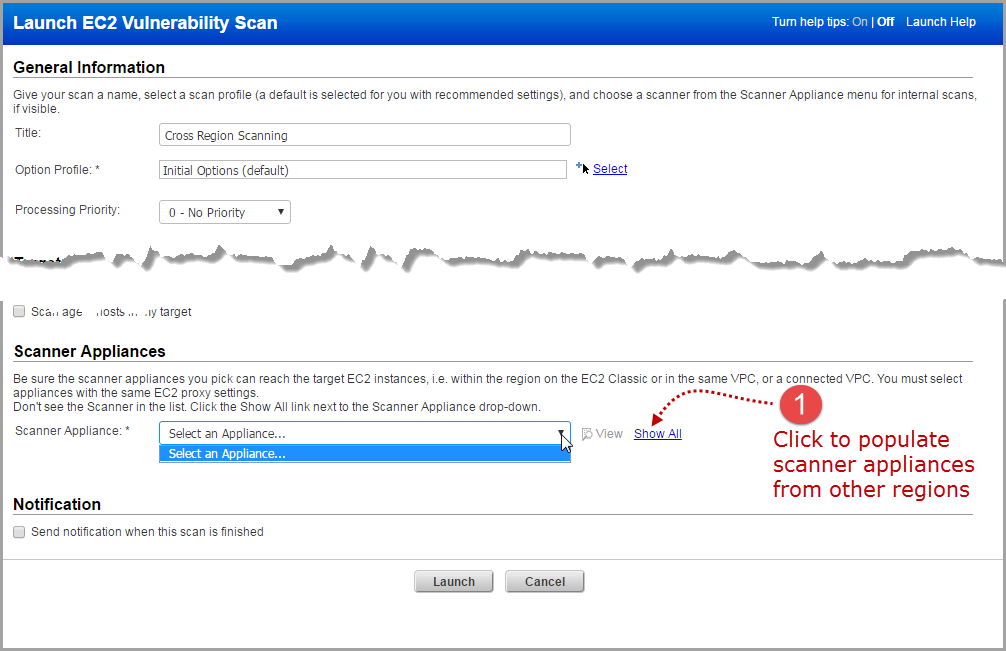Screen dimensions: 1006x651
Task: Click the Scanner Appliance dropdown arrow
Action: pyautogui.click(x=561, y=433)
